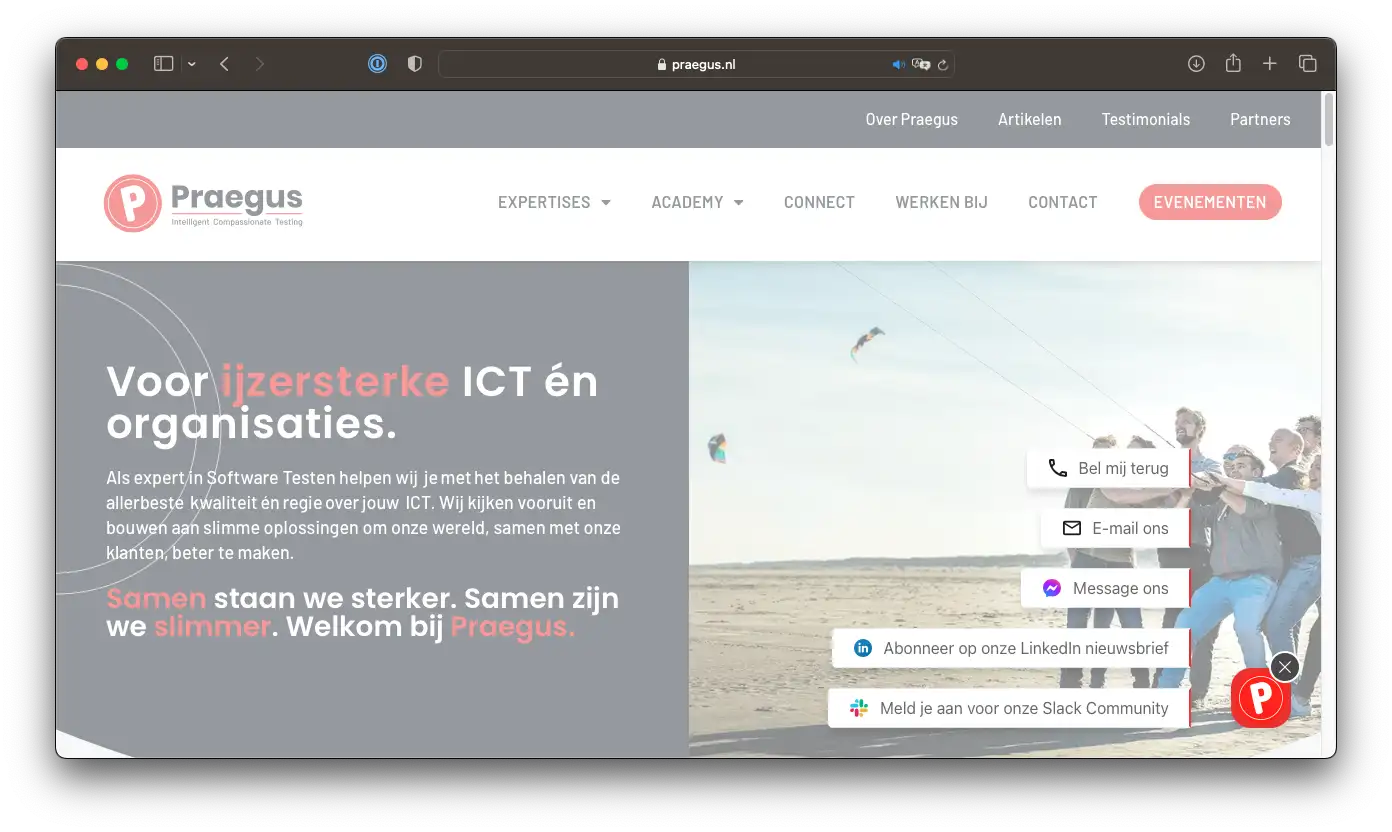Image resolution: width=1392 pixels, height=832 pixels.
Task: Go to WERKEN BIJ menu item
Action: pos(941,202)
